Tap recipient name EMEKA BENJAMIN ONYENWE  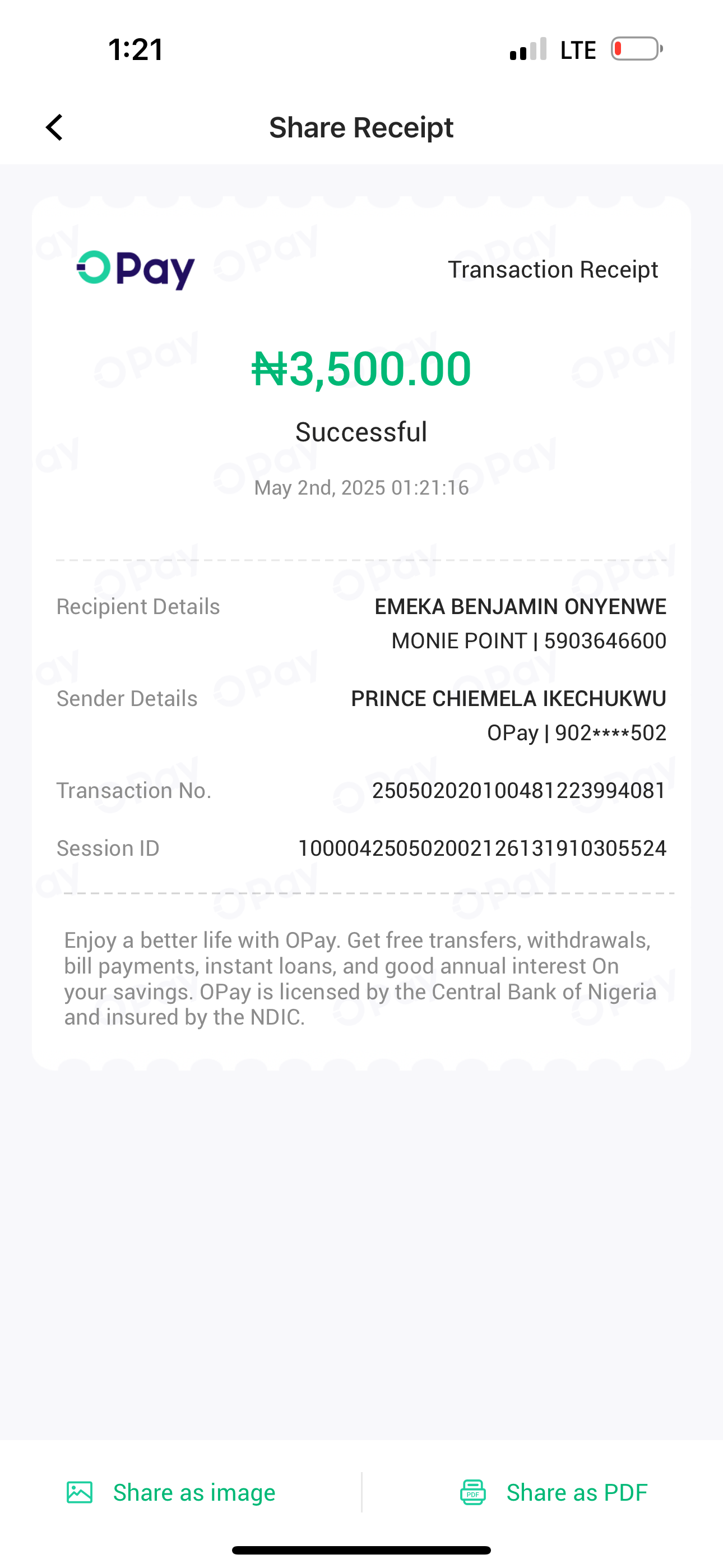[520, 606]
